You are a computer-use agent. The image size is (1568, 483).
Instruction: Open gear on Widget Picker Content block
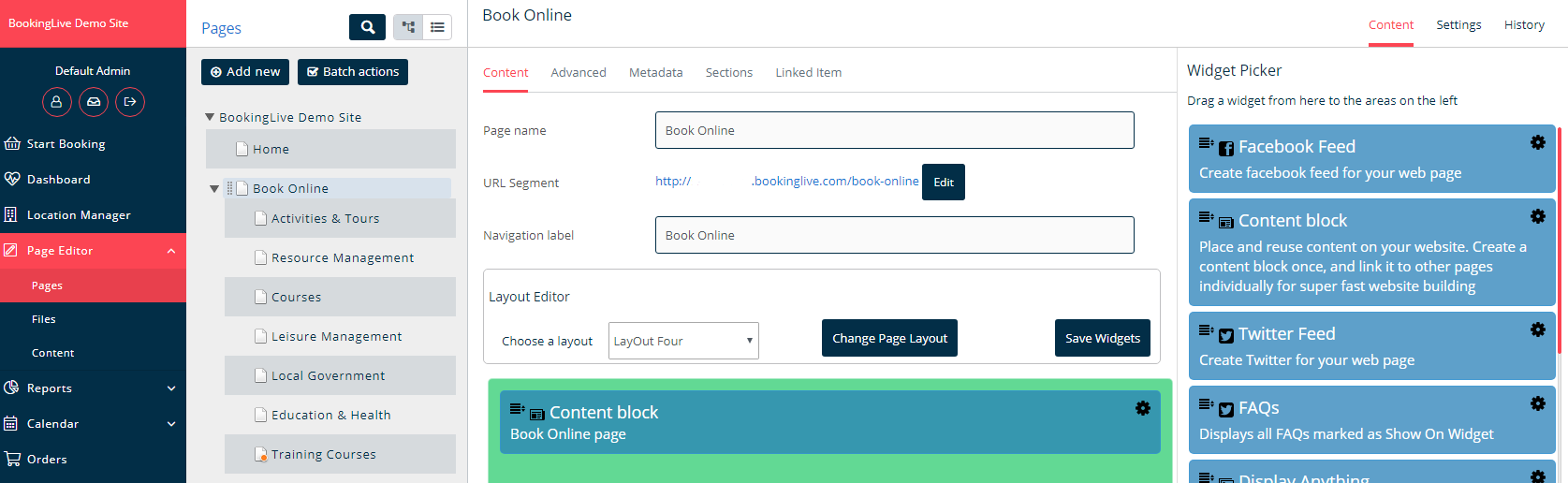(1538, 216)
